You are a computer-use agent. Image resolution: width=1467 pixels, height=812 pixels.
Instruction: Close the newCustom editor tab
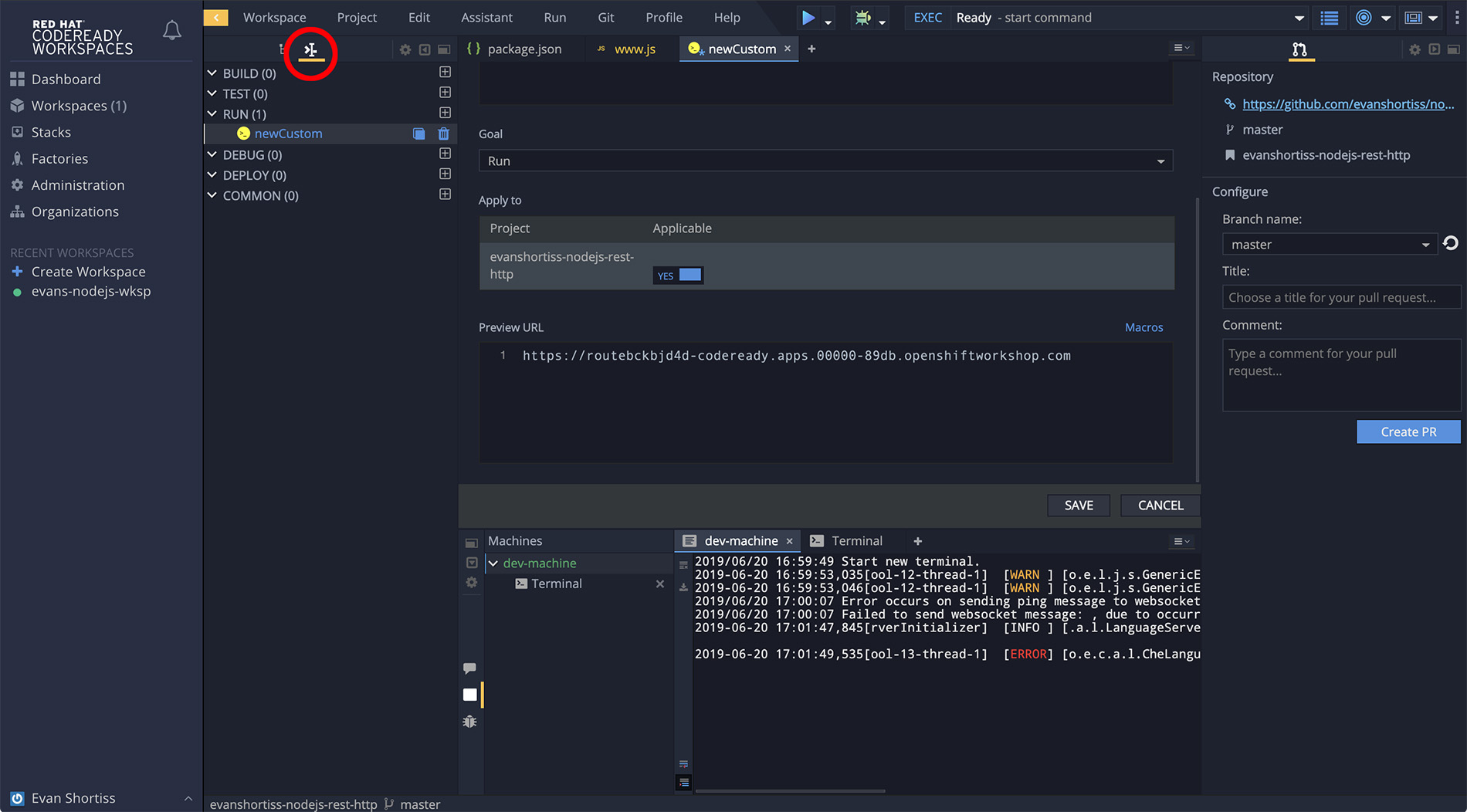pos(788,49)
